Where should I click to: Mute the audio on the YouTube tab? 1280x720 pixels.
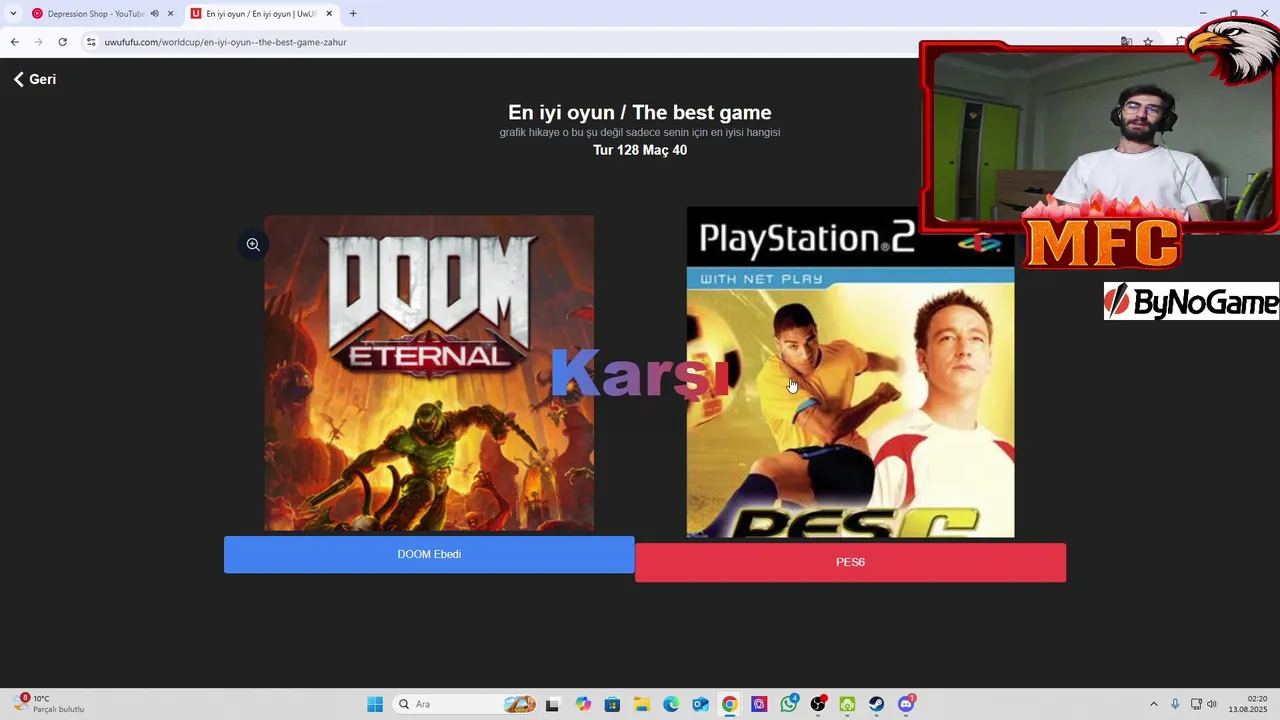tap(155, 14)
